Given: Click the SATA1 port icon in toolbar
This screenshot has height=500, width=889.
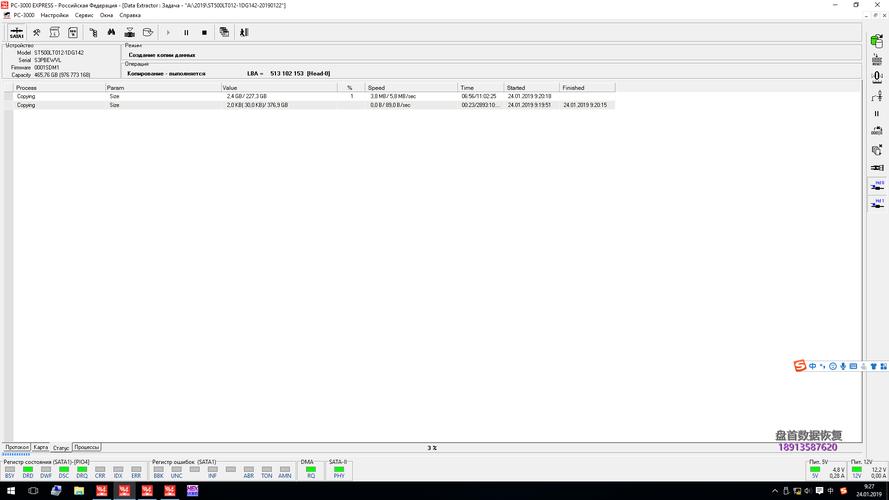Looking at the screenshot, I should point(16,32).
